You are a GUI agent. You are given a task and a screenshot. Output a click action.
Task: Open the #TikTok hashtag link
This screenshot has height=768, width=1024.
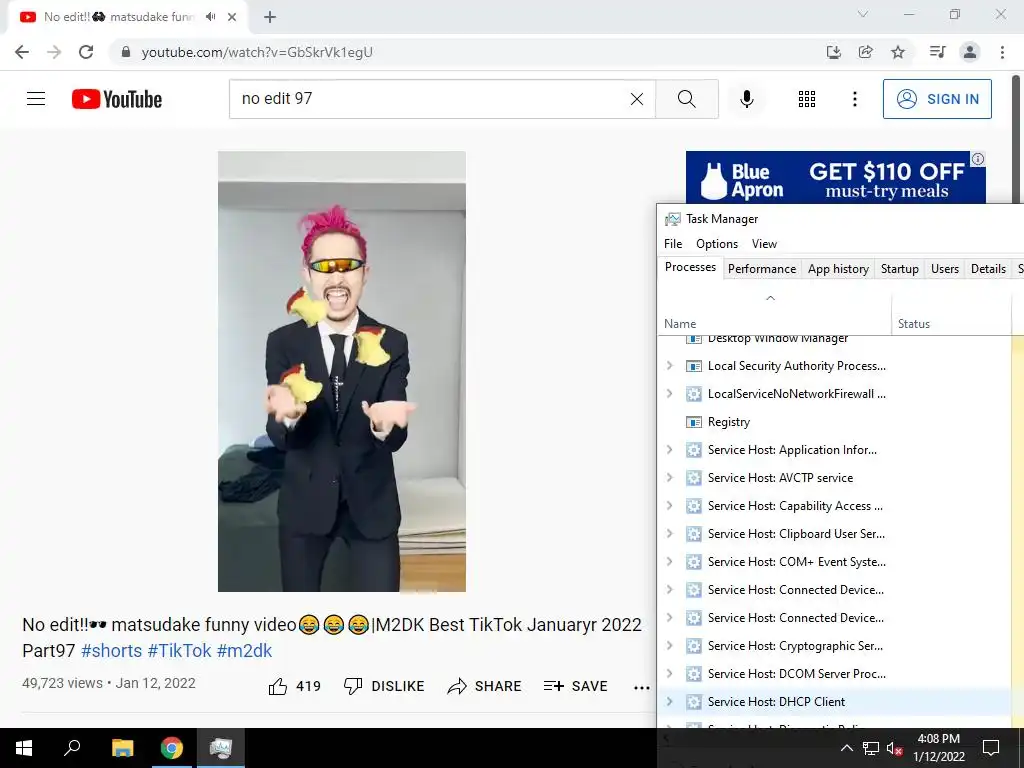(x=180, y=650)
